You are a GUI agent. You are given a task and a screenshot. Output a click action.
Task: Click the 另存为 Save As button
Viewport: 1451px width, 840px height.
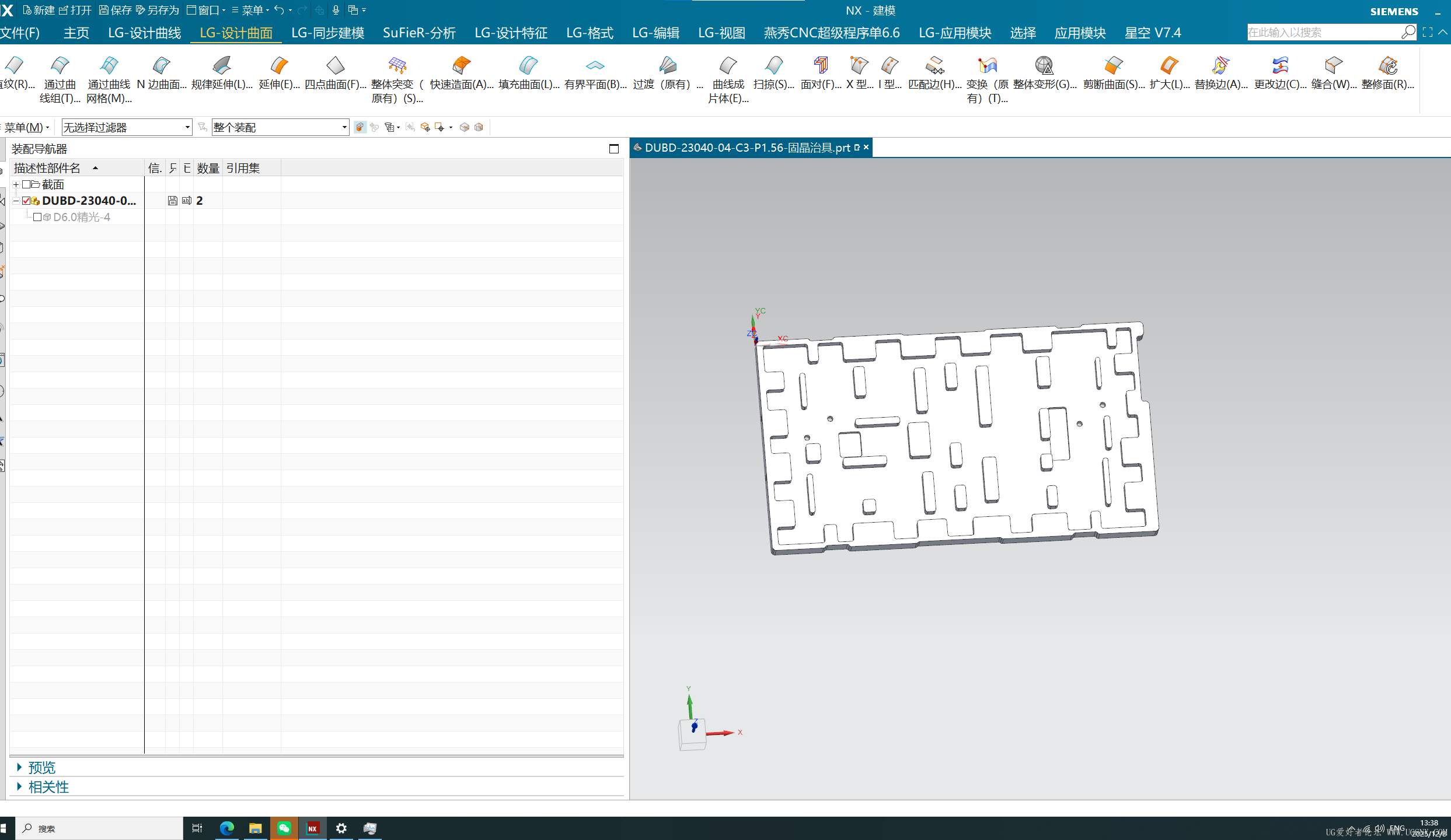pos(157,10)
